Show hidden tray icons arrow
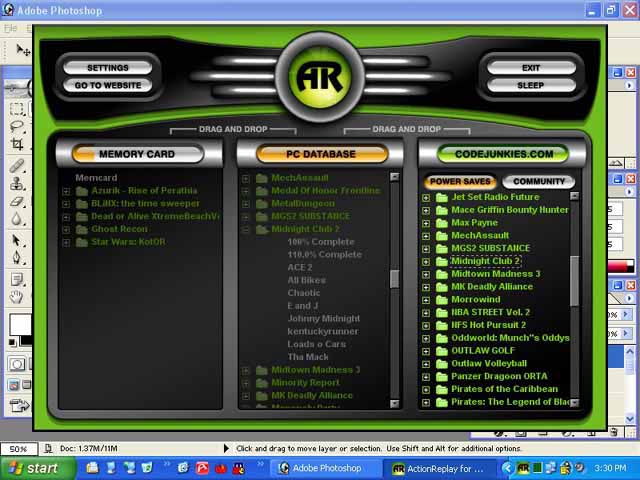 507,468
